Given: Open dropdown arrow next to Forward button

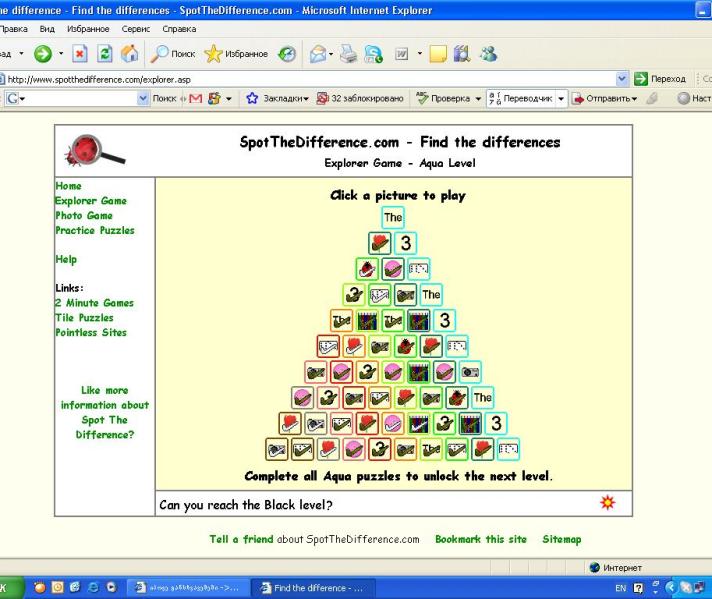Looking at the screenshot, I should tap(61, 54).
